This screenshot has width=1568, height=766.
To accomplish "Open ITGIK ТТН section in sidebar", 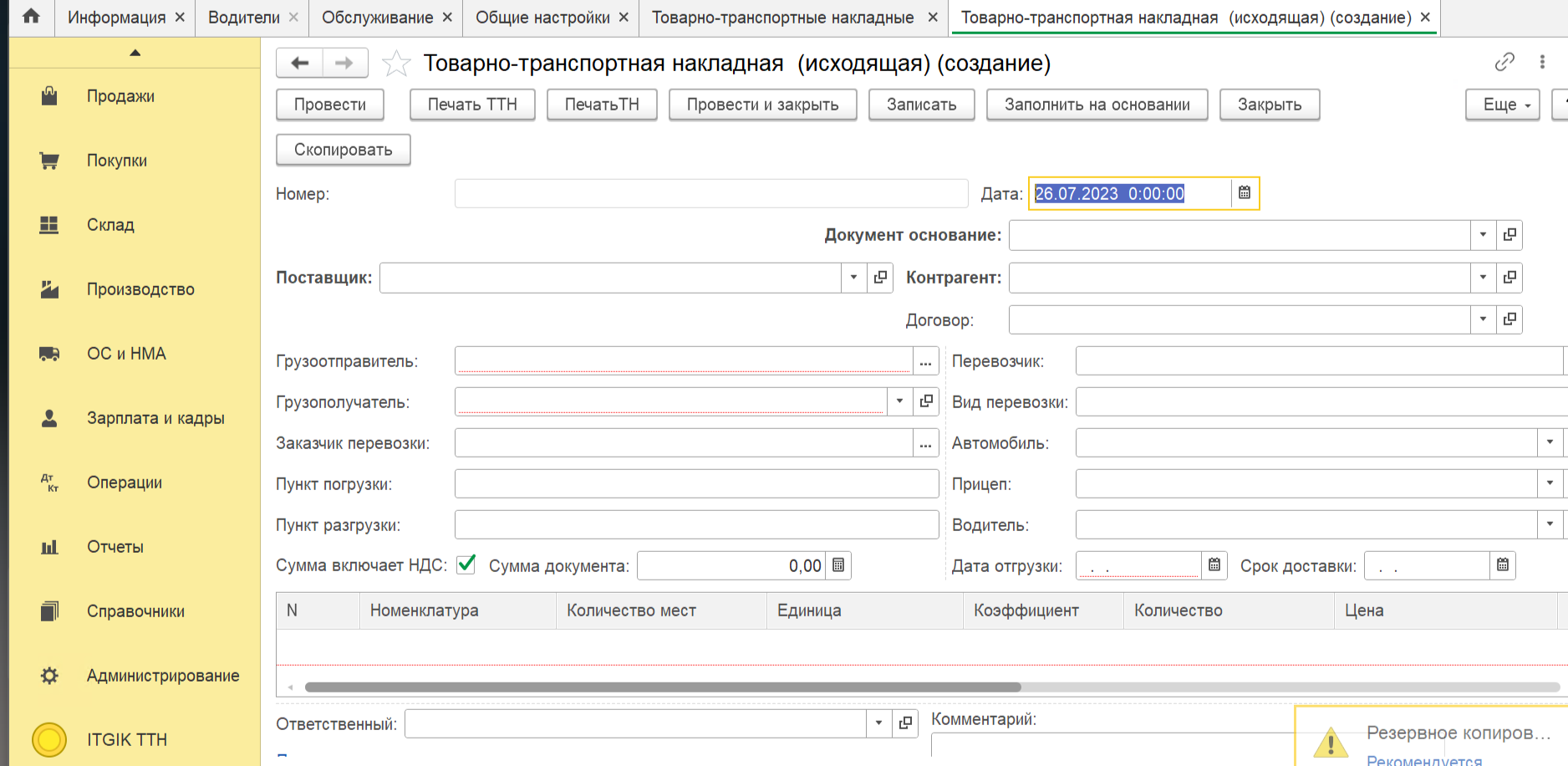I will point(127,740).
